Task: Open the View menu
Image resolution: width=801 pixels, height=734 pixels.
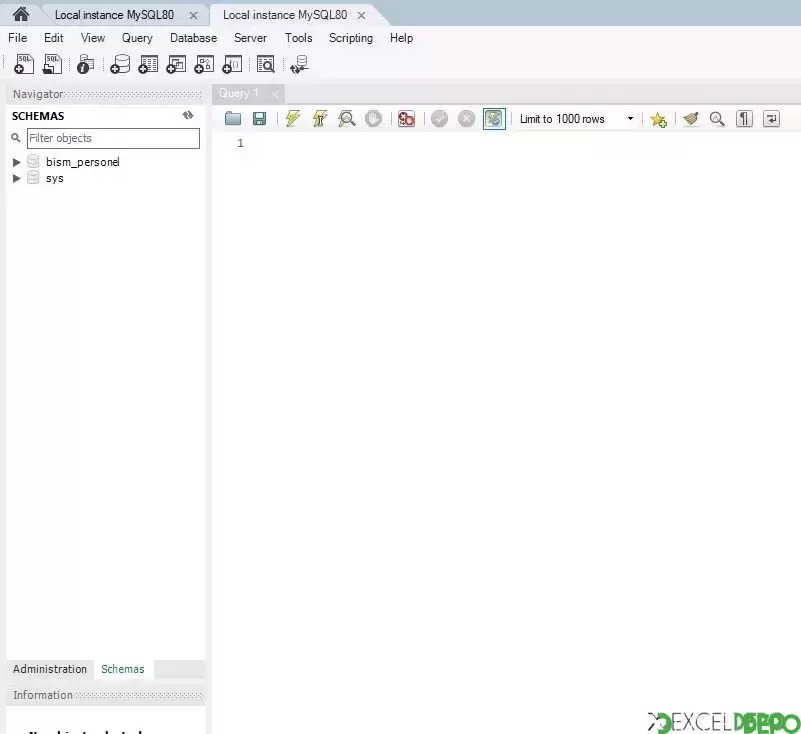Action: [x=93, y=38]
